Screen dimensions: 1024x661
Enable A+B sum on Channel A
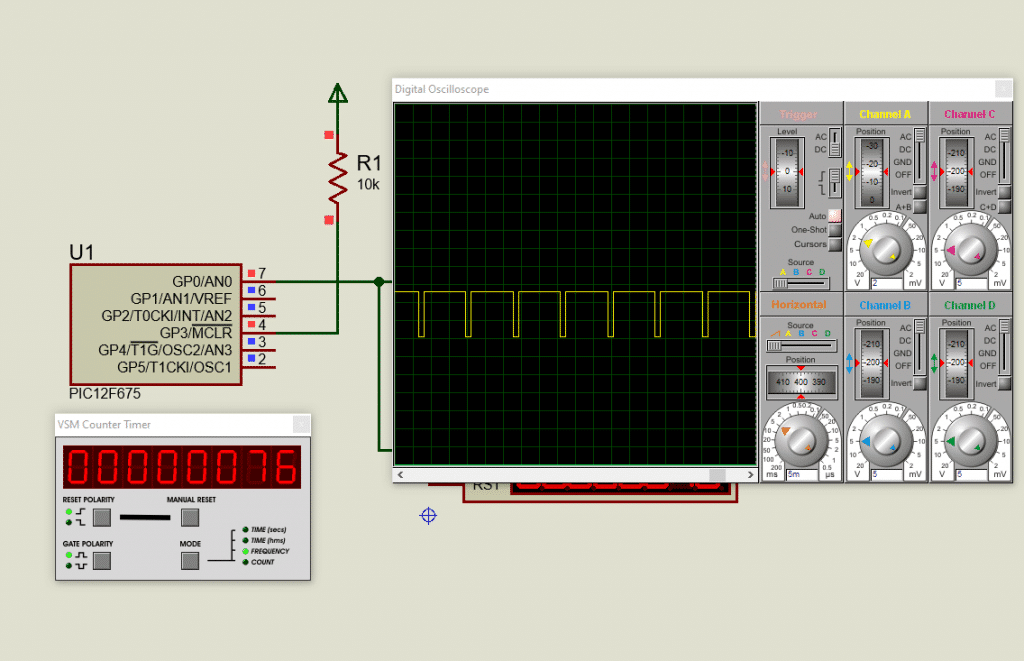920,207
